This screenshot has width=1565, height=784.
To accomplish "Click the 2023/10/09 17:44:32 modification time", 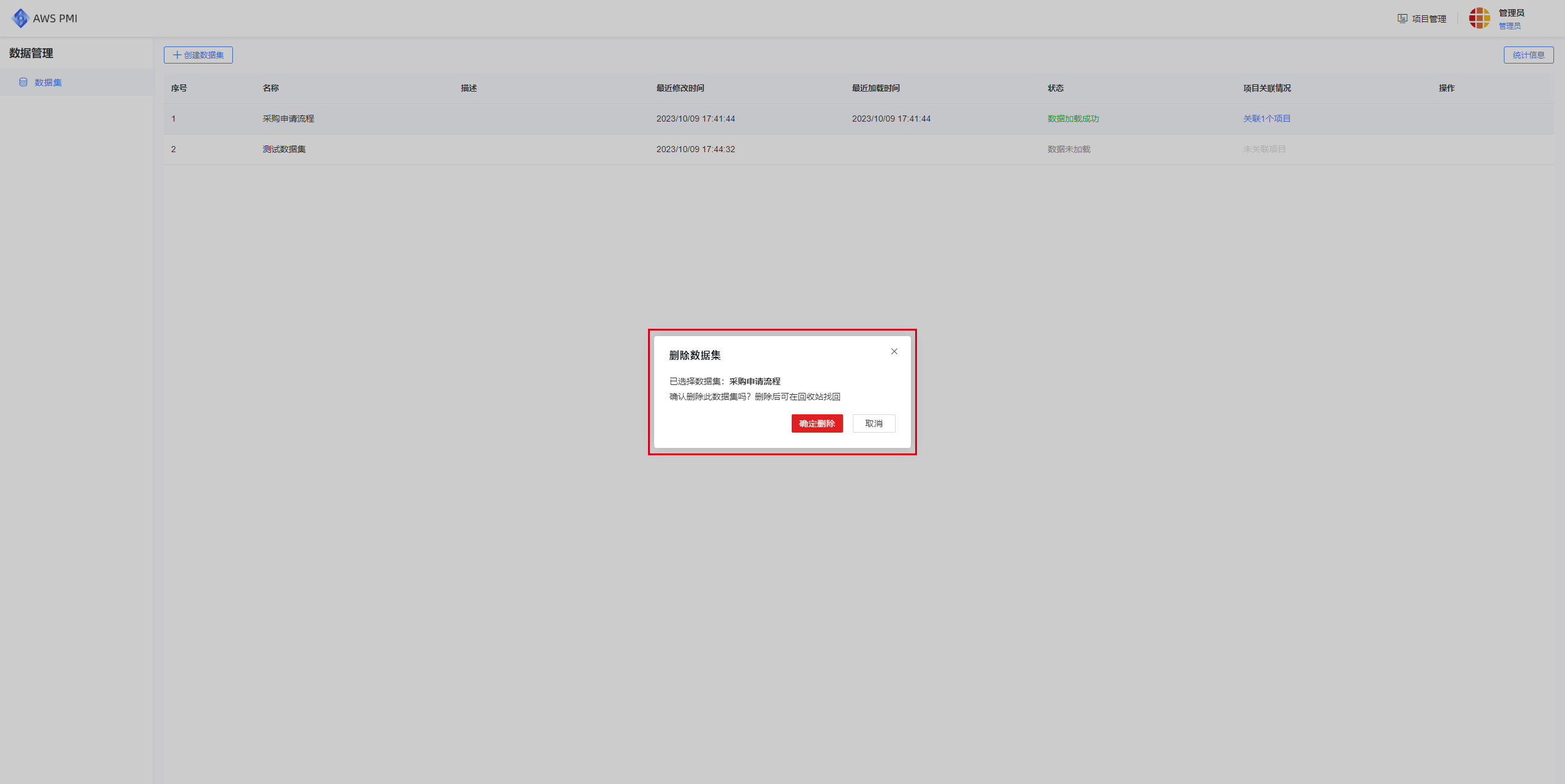I will pyautogui.click(x=696, y=149).
